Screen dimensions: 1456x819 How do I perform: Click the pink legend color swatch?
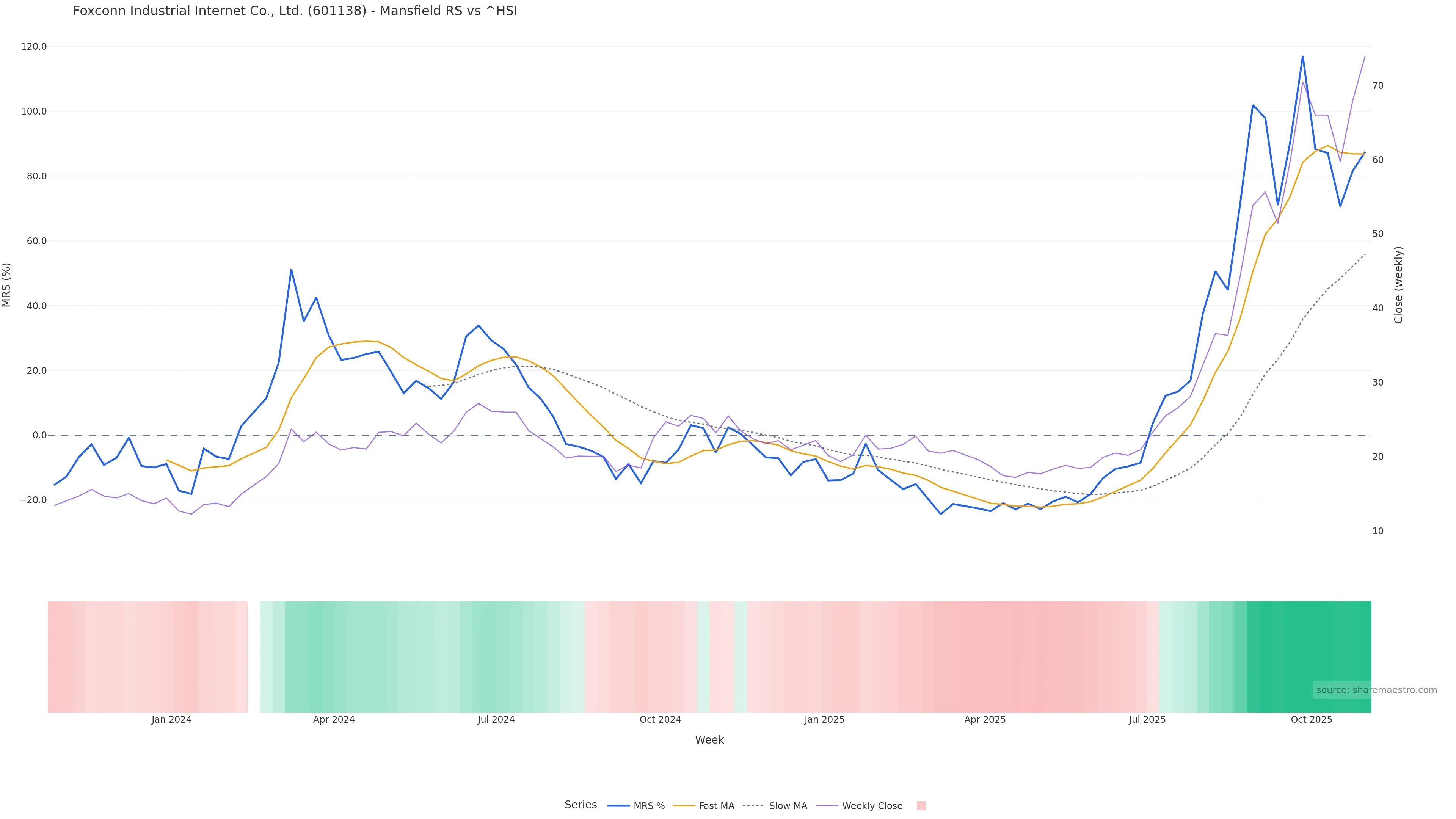pos(921,806)
